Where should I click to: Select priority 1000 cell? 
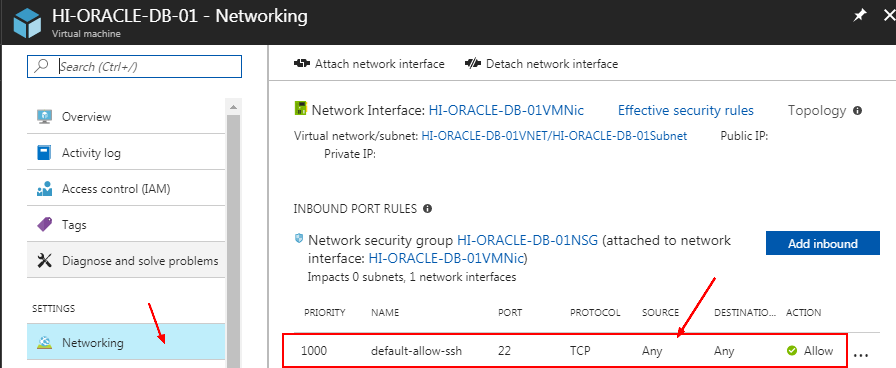[x=315, y=351]
